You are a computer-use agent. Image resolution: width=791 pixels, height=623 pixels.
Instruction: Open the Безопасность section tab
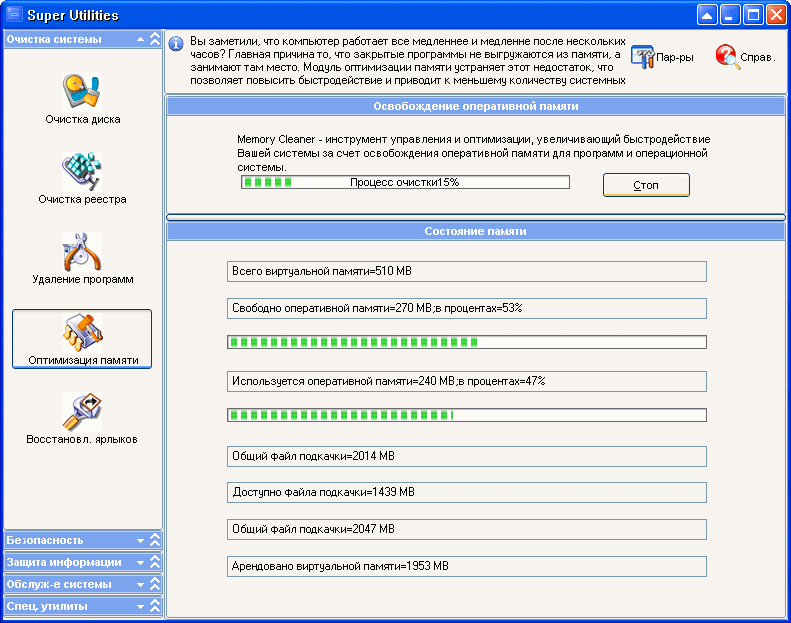click(x=83, y=540)
